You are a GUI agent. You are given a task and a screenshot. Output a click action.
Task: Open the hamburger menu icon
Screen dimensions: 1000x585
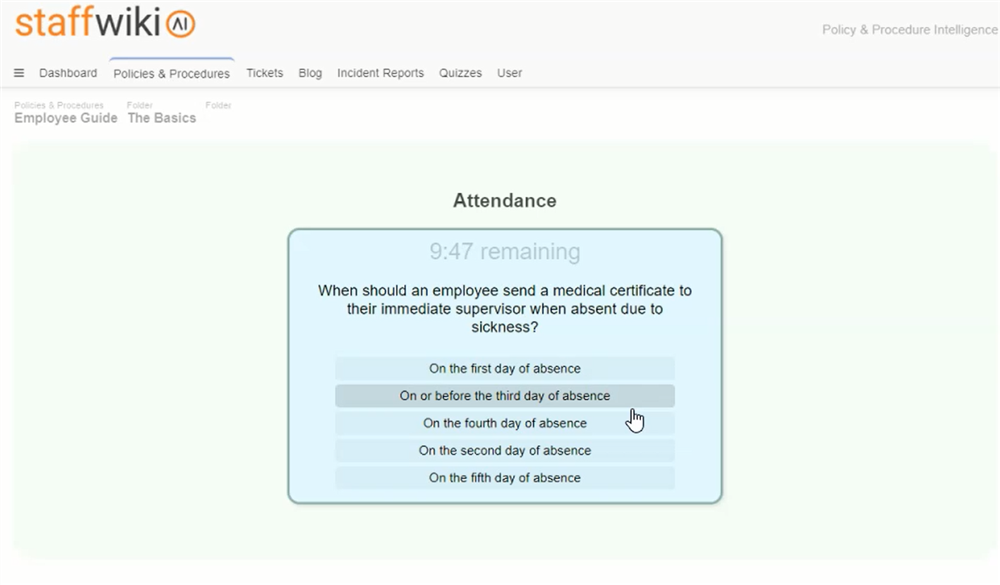pos(19,73)
